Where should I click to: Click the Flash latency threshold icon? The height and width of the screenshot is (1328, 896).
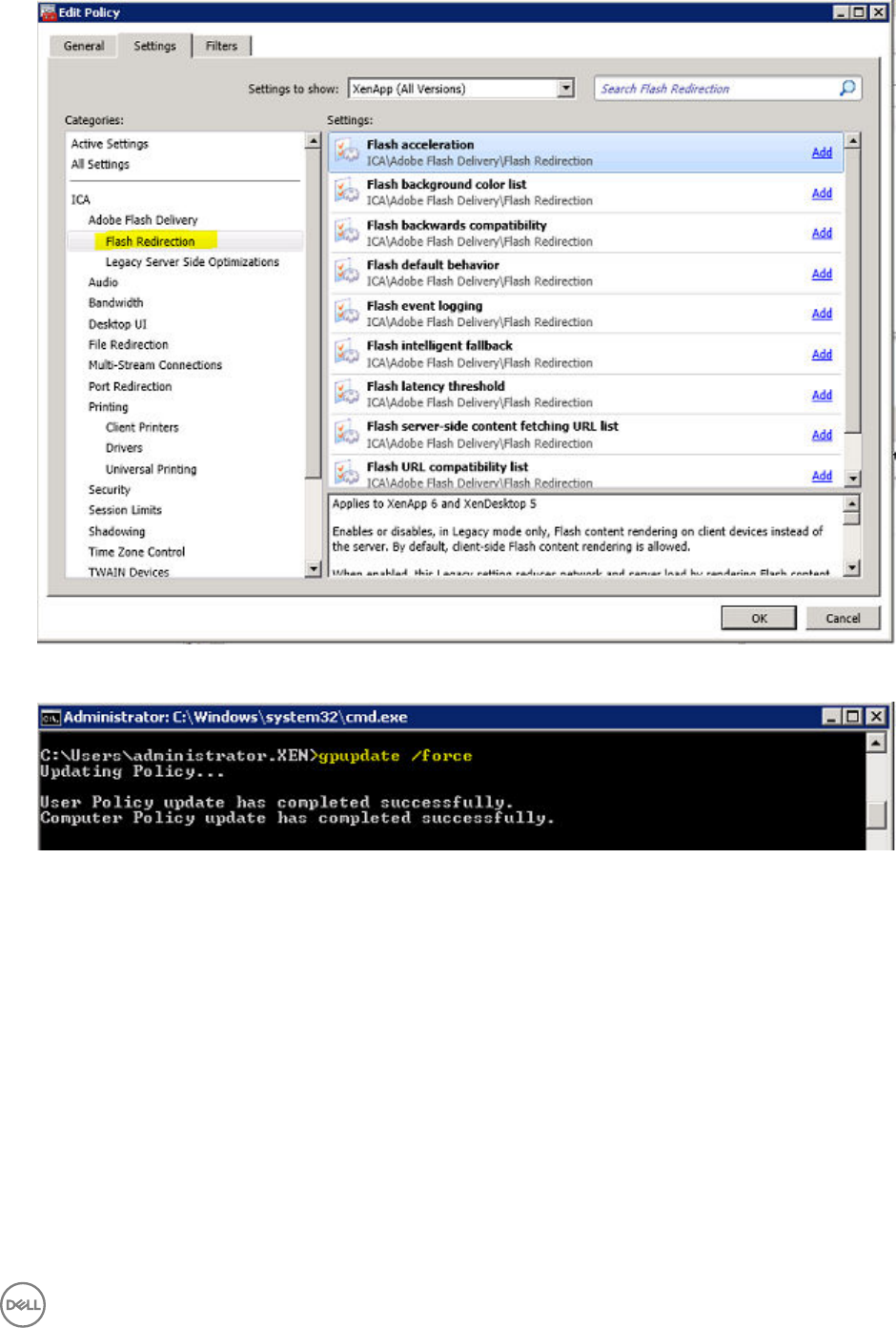(x=347, y=394)
